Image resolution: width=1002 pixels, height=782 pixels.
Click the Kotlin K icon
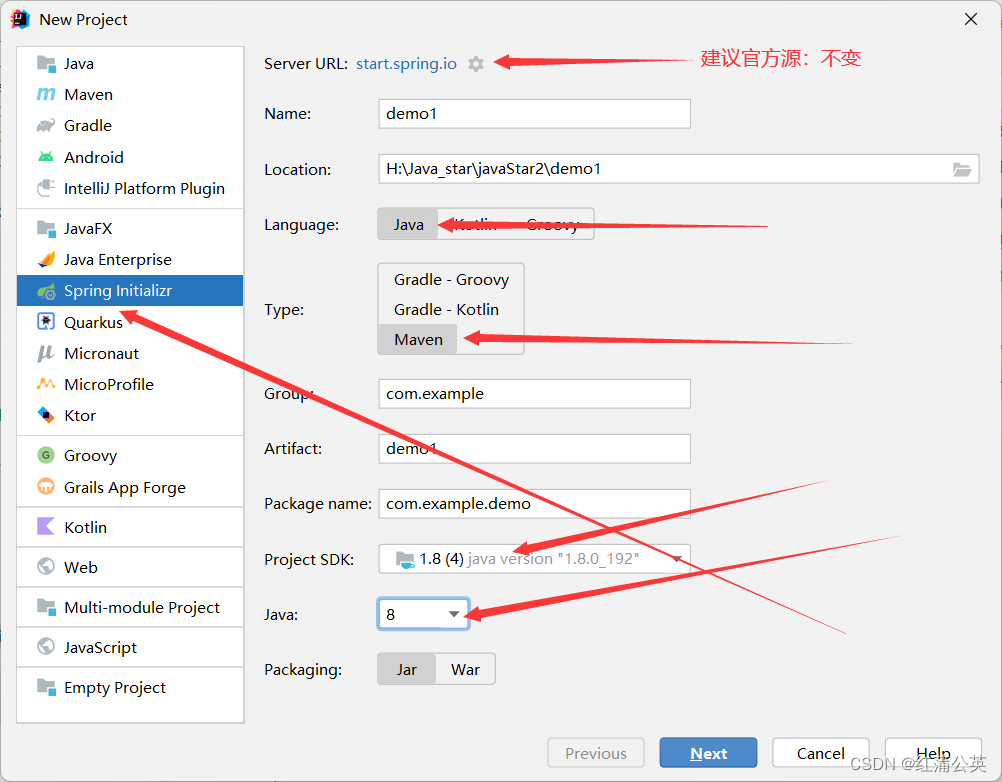46,526
